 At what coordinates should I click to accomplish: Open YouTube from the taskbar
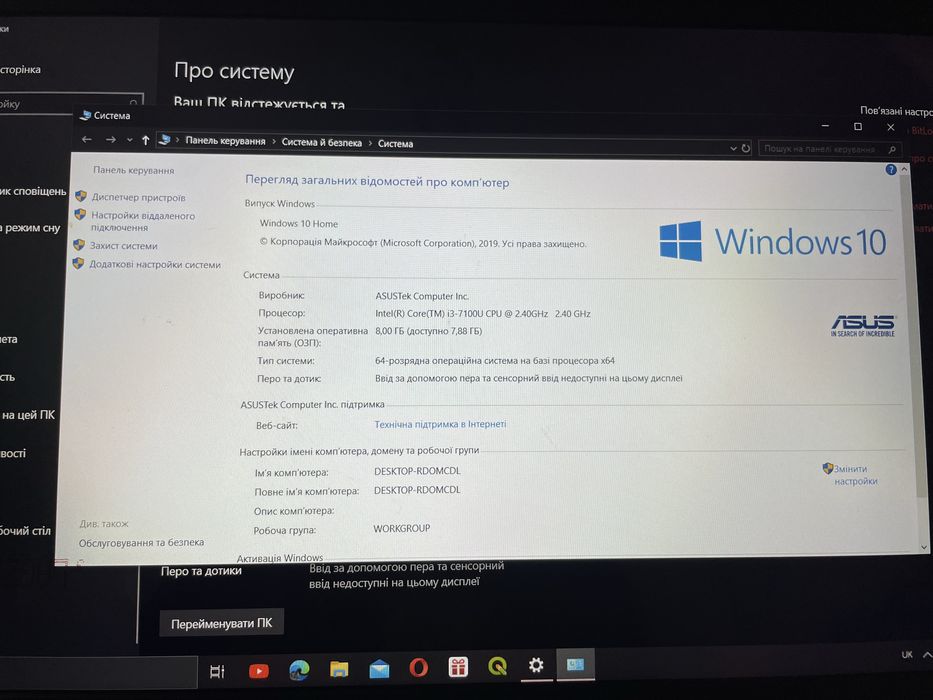click(x=258, y=671)
